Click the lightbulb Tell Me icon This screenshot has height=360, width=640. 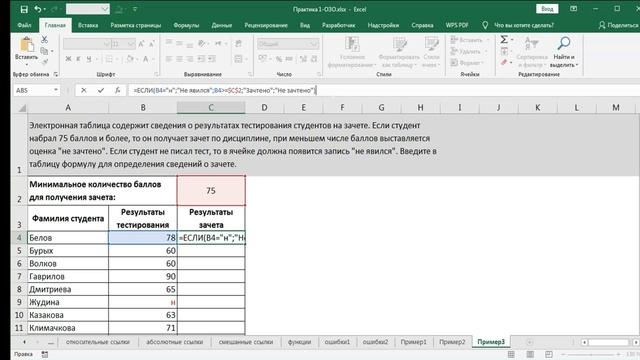(x=485, y=25)
